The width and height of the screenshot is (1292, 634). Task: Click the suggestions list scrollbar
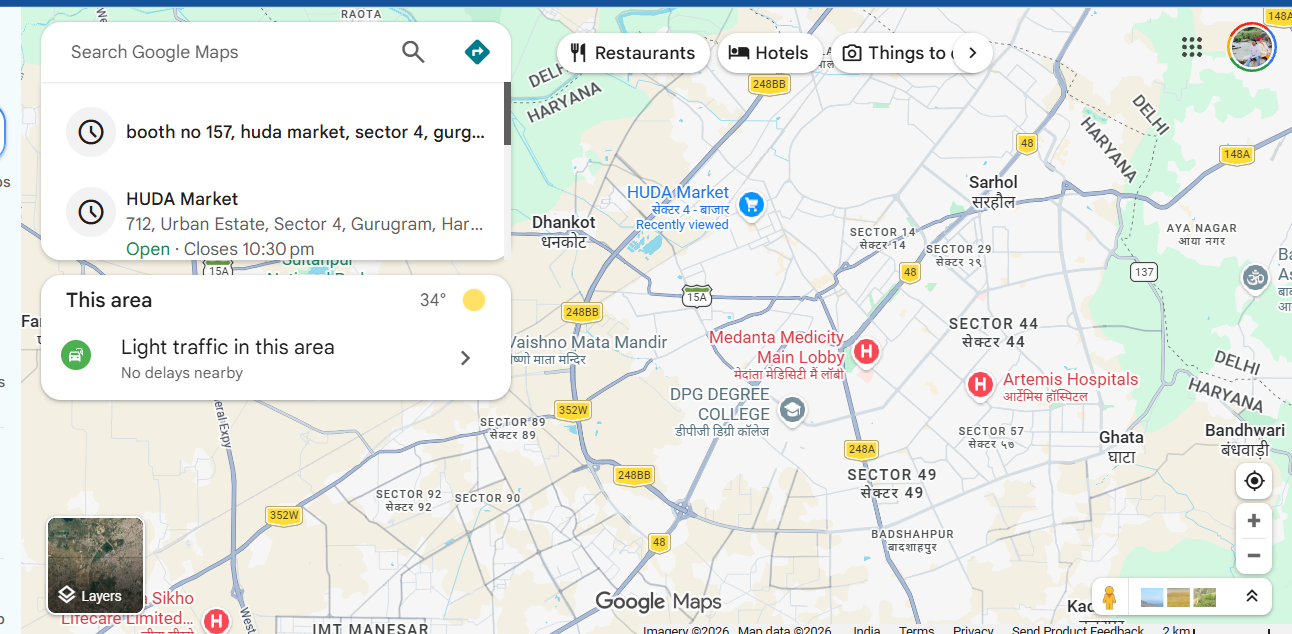click(507, 113)
